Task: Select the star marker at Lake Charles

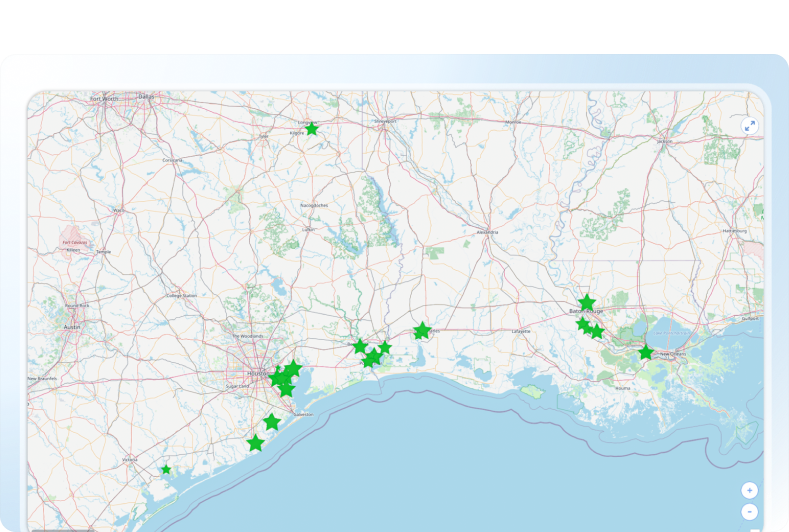Action: [x=422, y=330]
